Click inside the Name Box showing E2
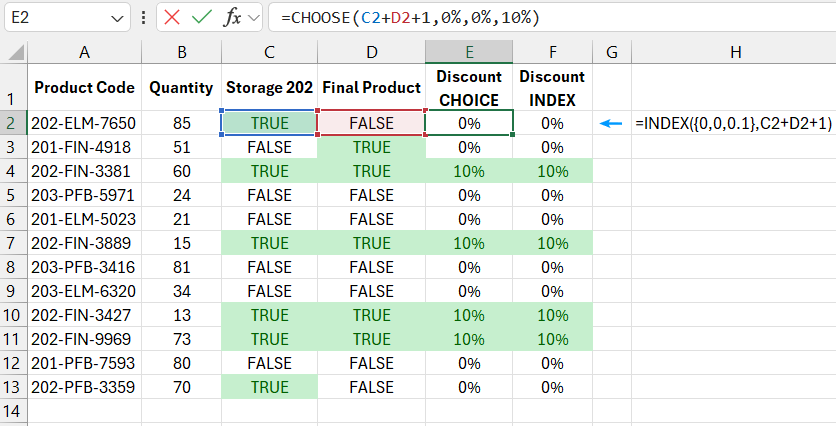 [x=55, y=17]
